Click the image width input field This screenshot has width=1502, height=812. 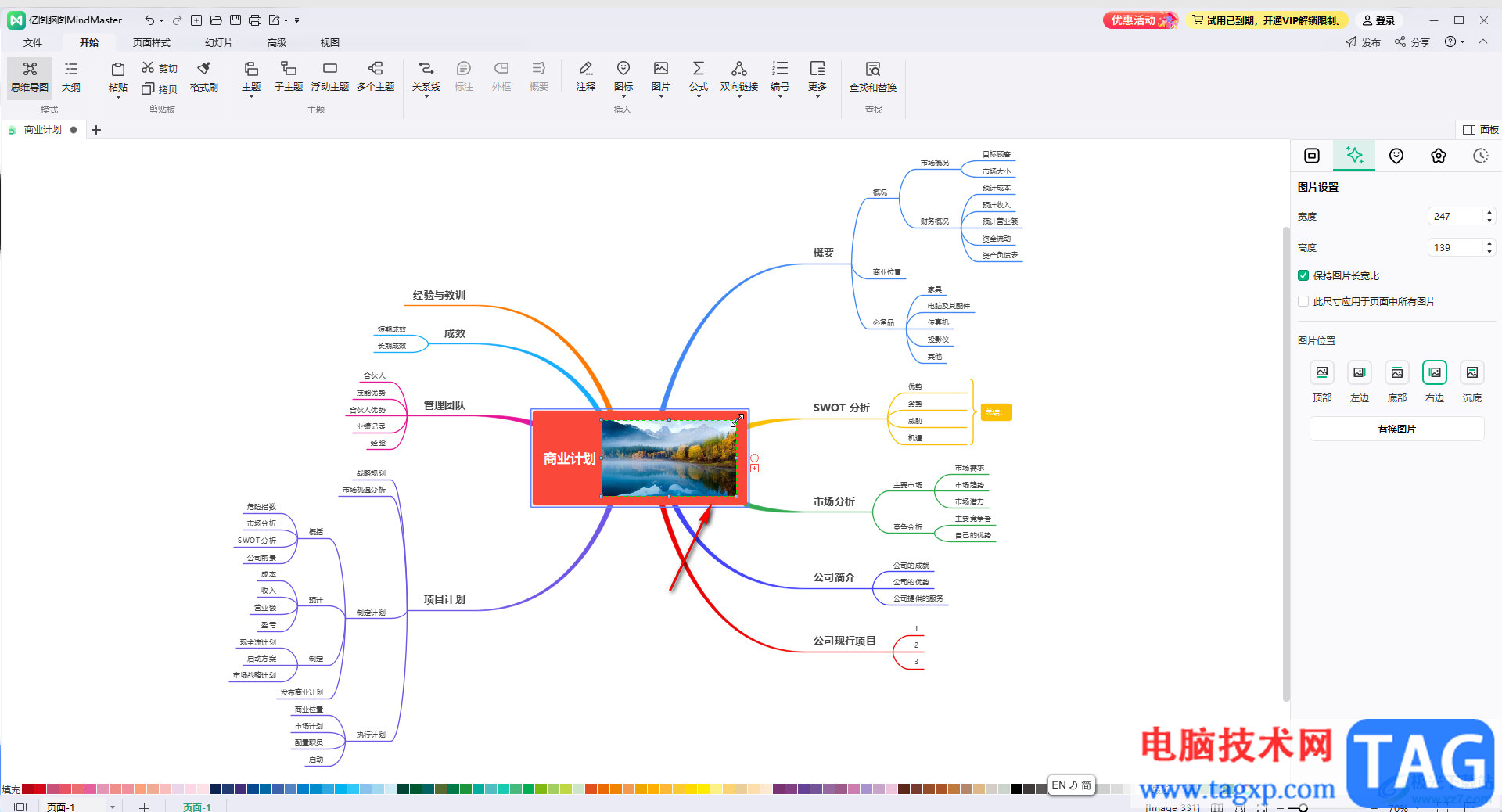click(1455, 216)
